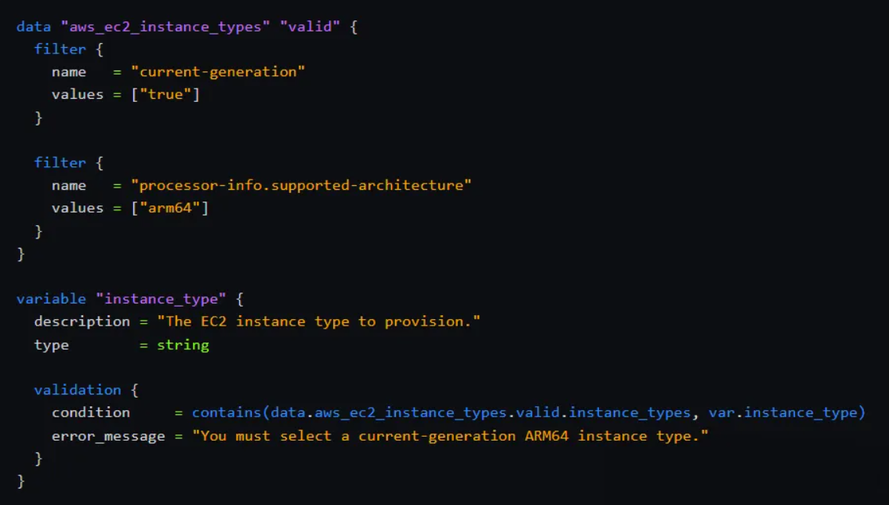
Task: Click the "processor-info.supported-architecture" string
Action: tap(301, 185)
